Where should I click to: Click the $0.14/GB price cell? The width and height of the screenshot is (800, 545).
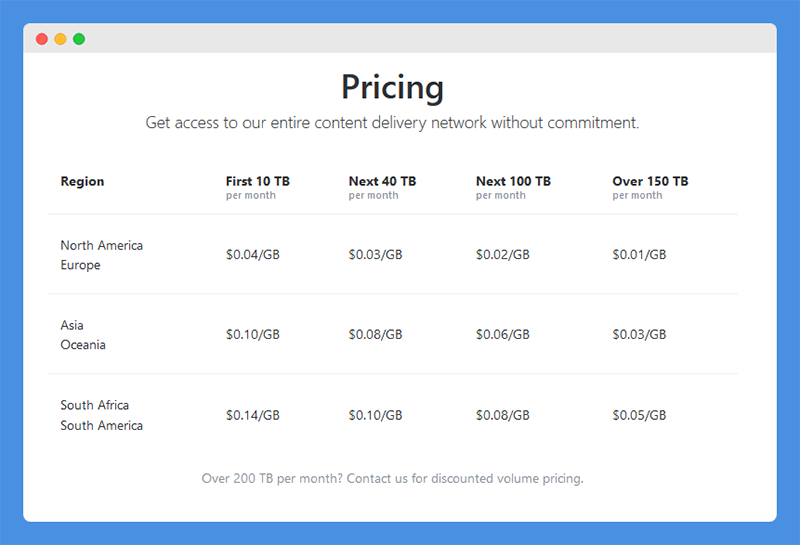coord(253,415)
